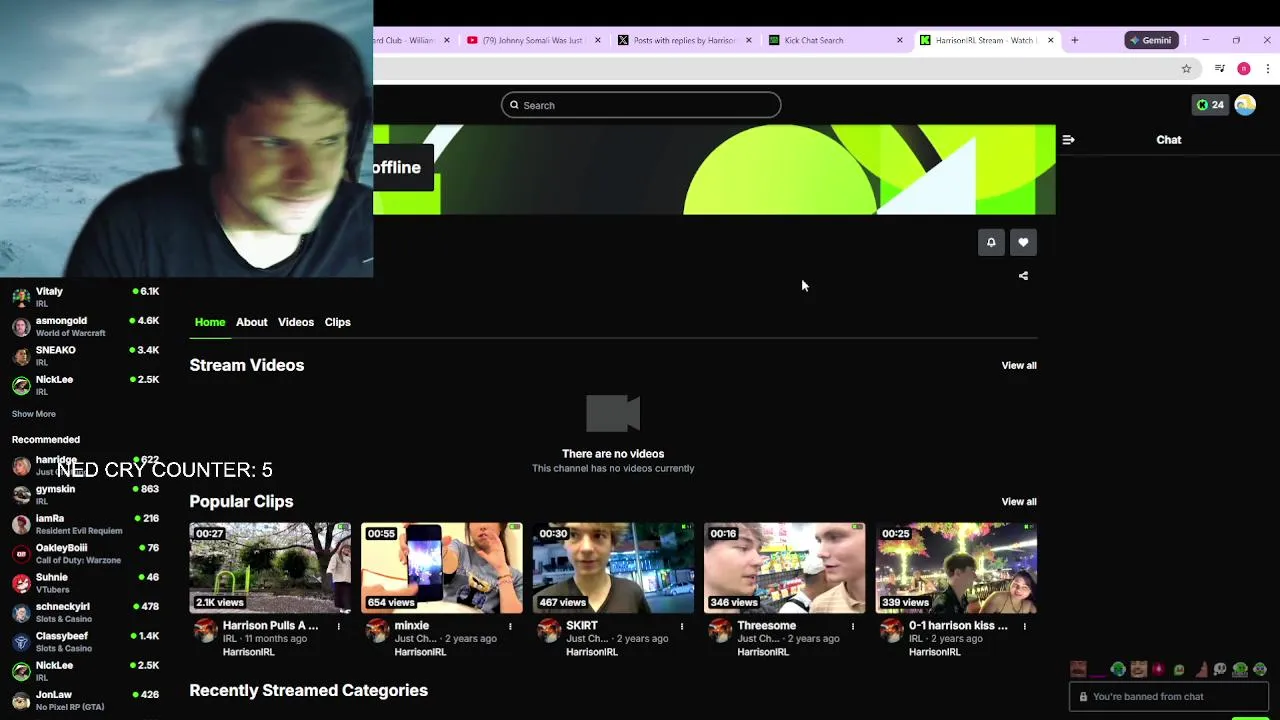Open JonLaw's recommended channel
1280x720 pixels.
click(86, 700)
